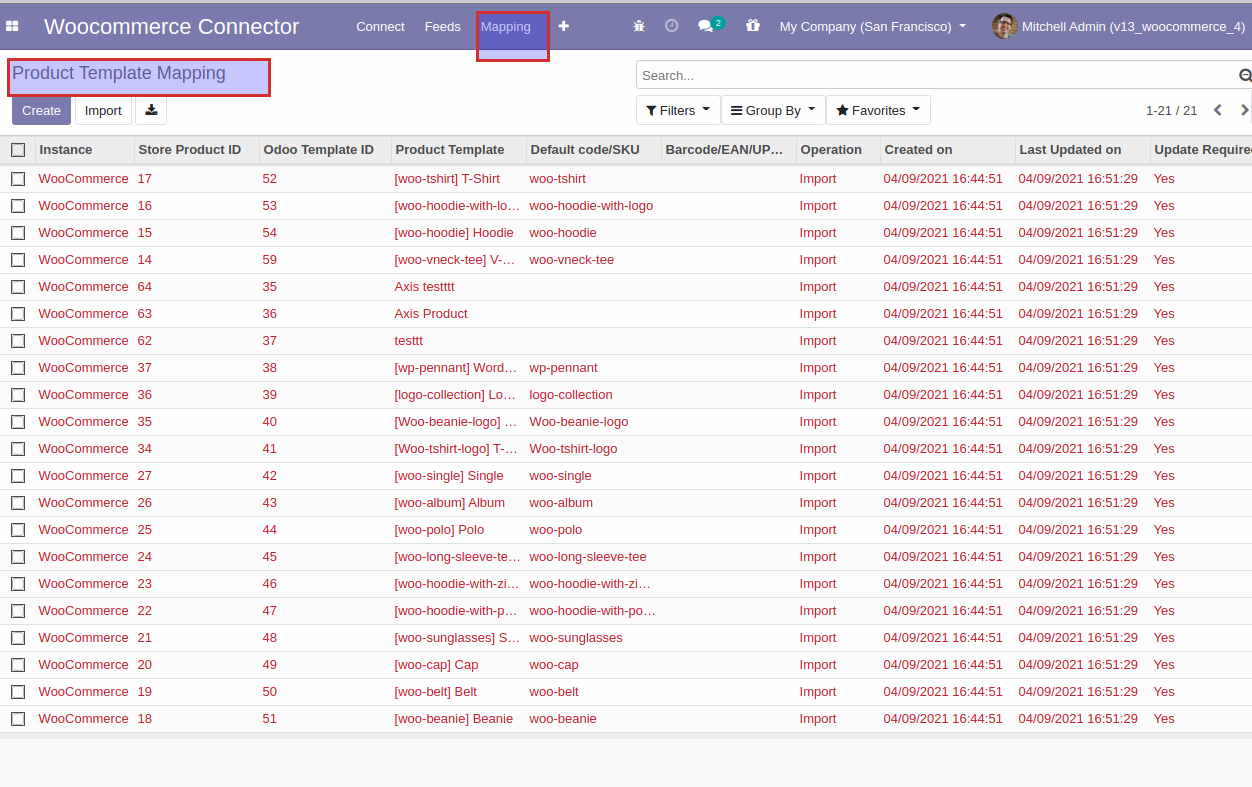Viewport: 1252px width, 787px height.
Task: Open the [woo-album] Album record
Action: pos(450,503)
